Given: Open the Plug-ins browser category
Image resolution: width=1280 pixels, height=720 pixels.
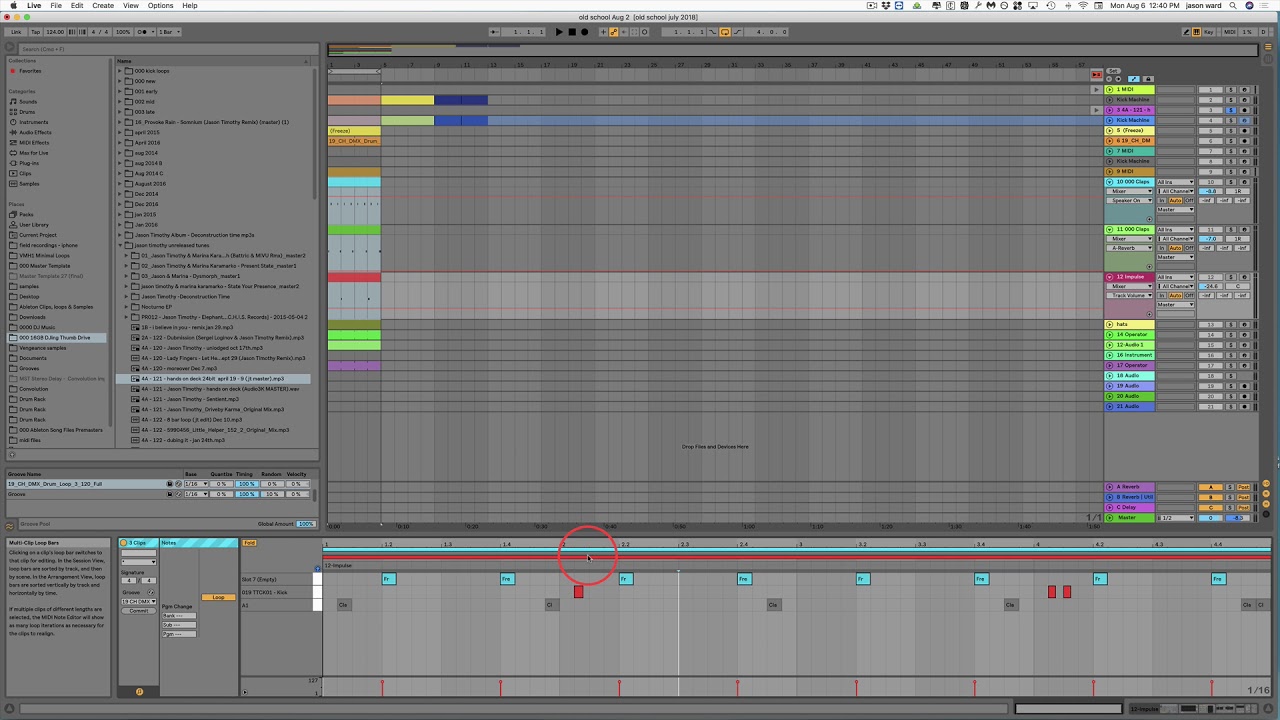Looking at the screenshot, I should pos(29,163).
